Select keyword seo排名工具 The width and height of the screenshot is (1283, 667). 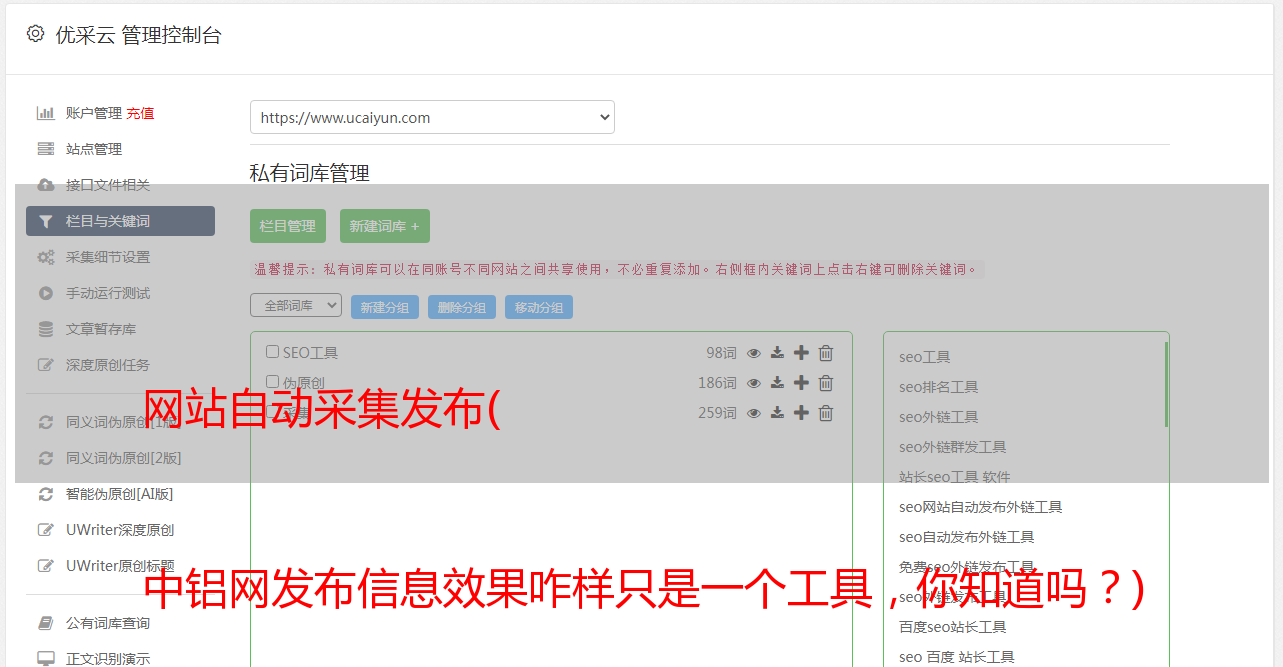pos(939,387)
